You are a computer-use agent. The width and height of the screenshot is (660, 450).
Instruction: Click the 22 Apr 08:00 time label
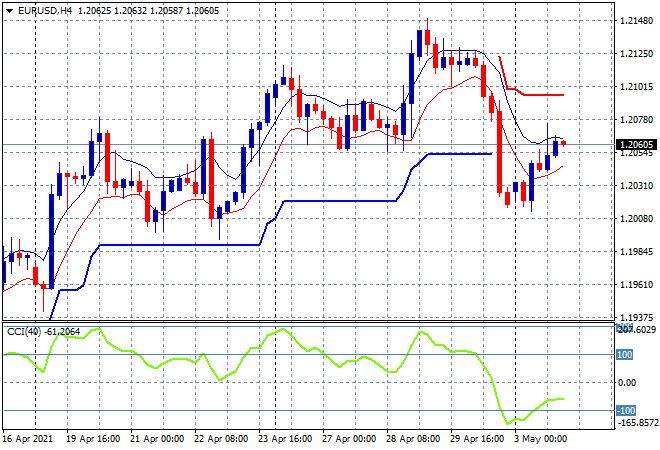(221, 439)
